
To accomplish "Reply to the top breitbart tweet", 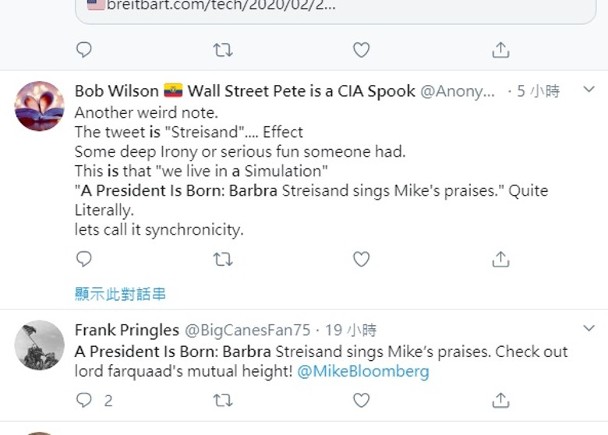I will 84,49.
